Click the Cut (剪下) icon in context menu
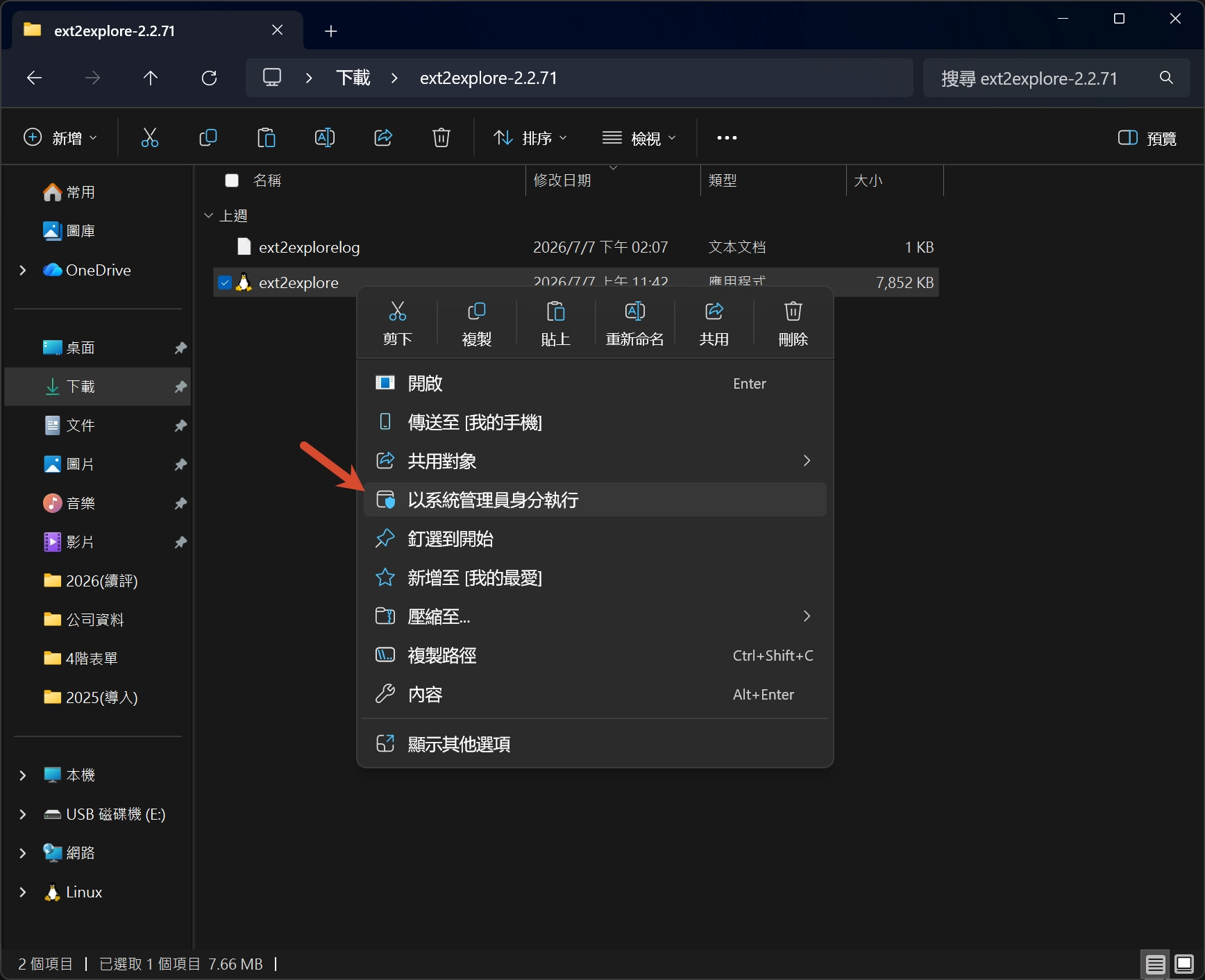The width and height of the screenshot is (1205, 980). pyautogui.click(x=398, y=311)
